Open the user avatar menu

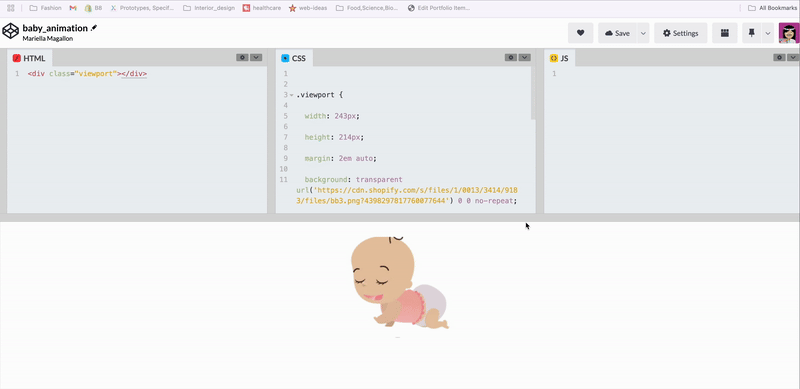point(789,33)
